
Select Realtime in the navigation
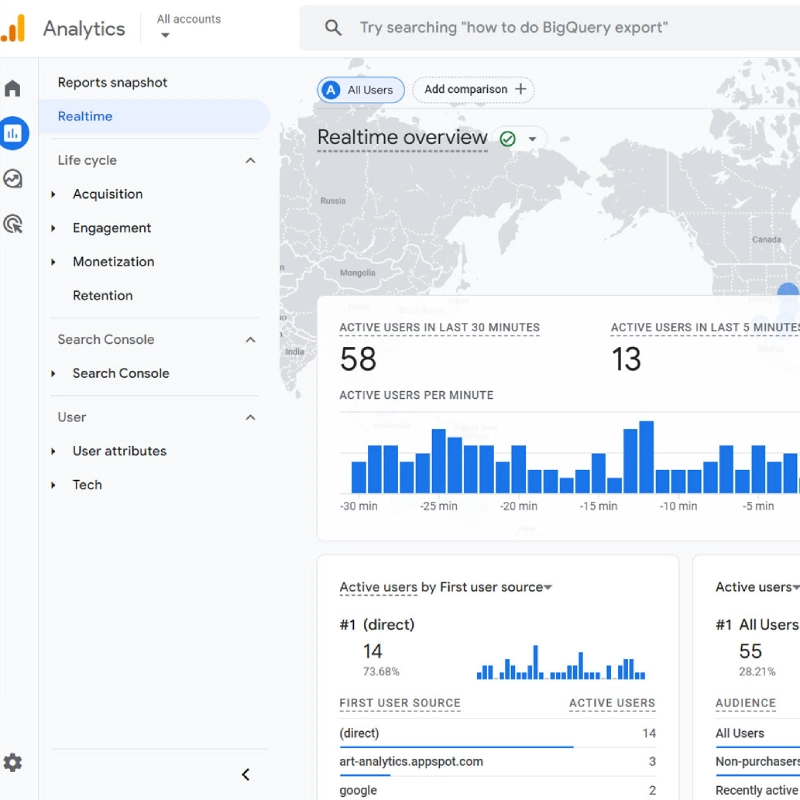coord(154,116)
